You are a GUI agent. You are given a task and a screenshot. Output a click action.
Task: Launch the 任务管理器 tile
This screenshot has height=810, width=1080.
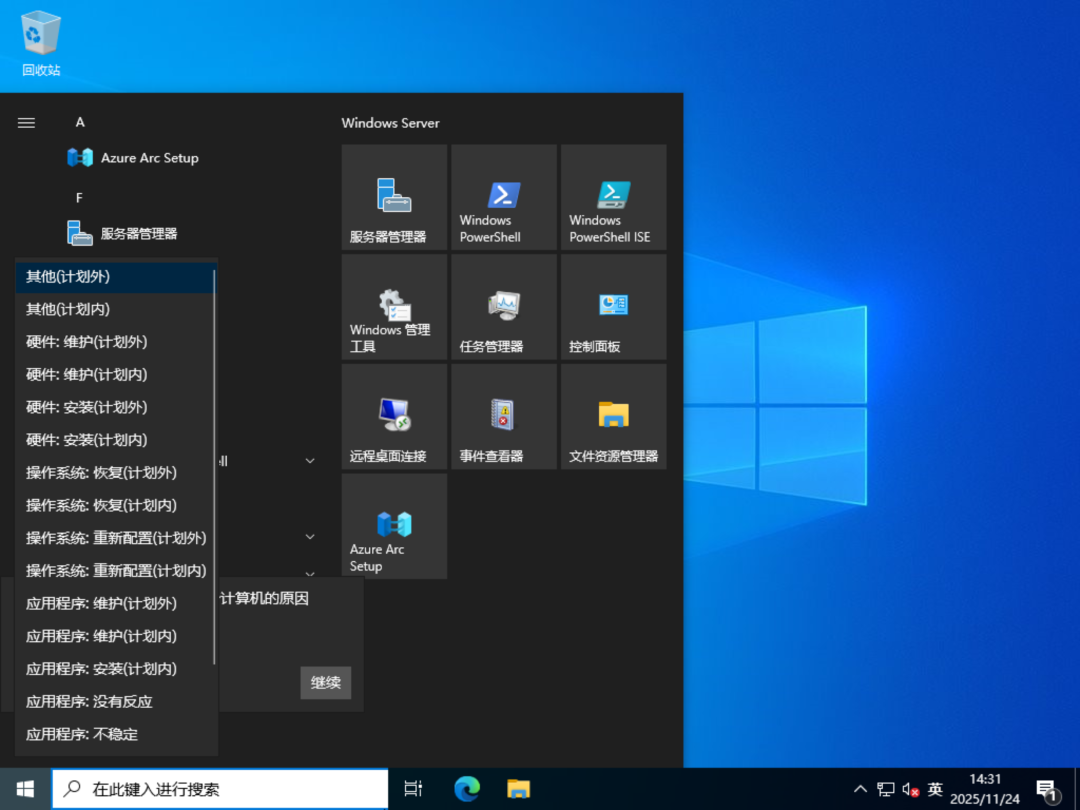point(503,307)
